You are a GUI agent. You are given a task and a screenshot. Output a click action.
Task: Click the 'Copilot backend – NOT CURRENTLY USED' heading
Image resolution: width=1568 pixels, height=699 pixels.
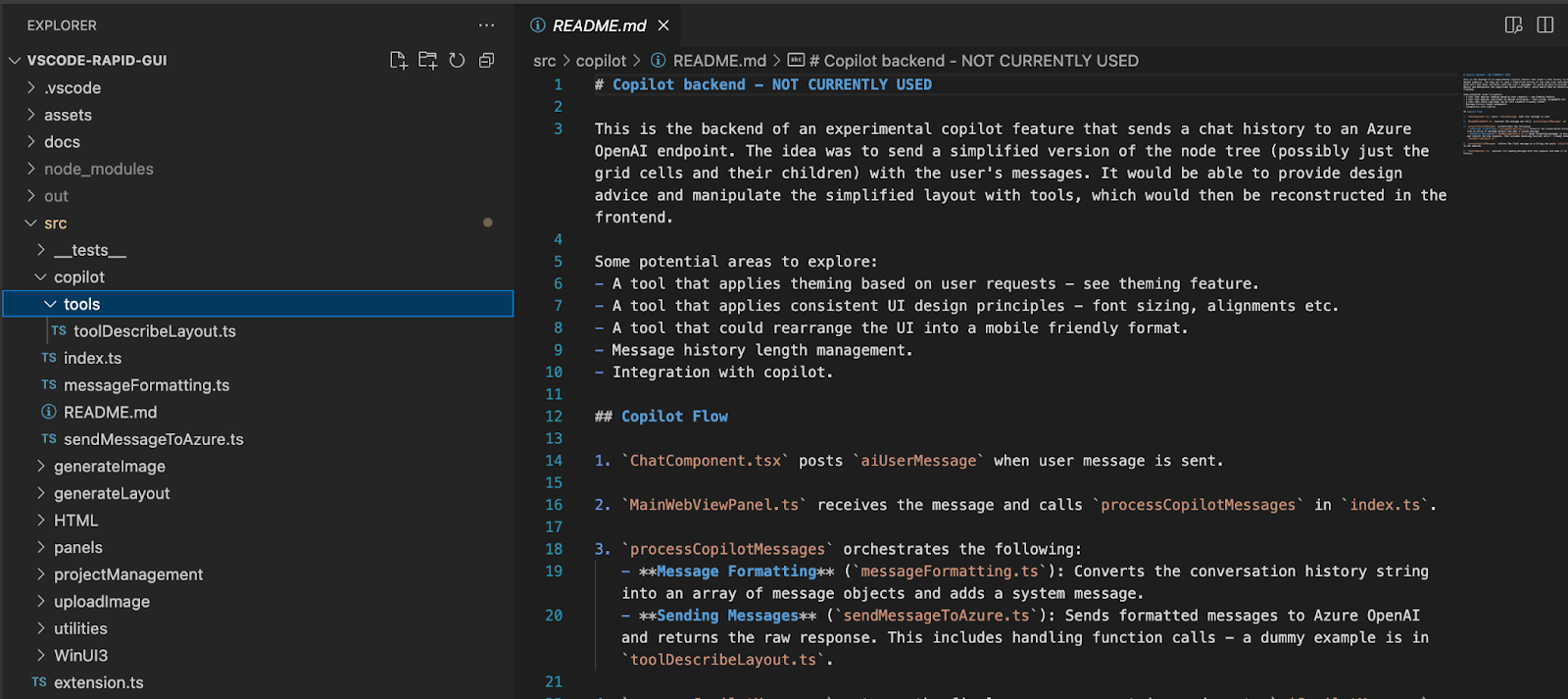pyautogui.click(x=772, y=84)
